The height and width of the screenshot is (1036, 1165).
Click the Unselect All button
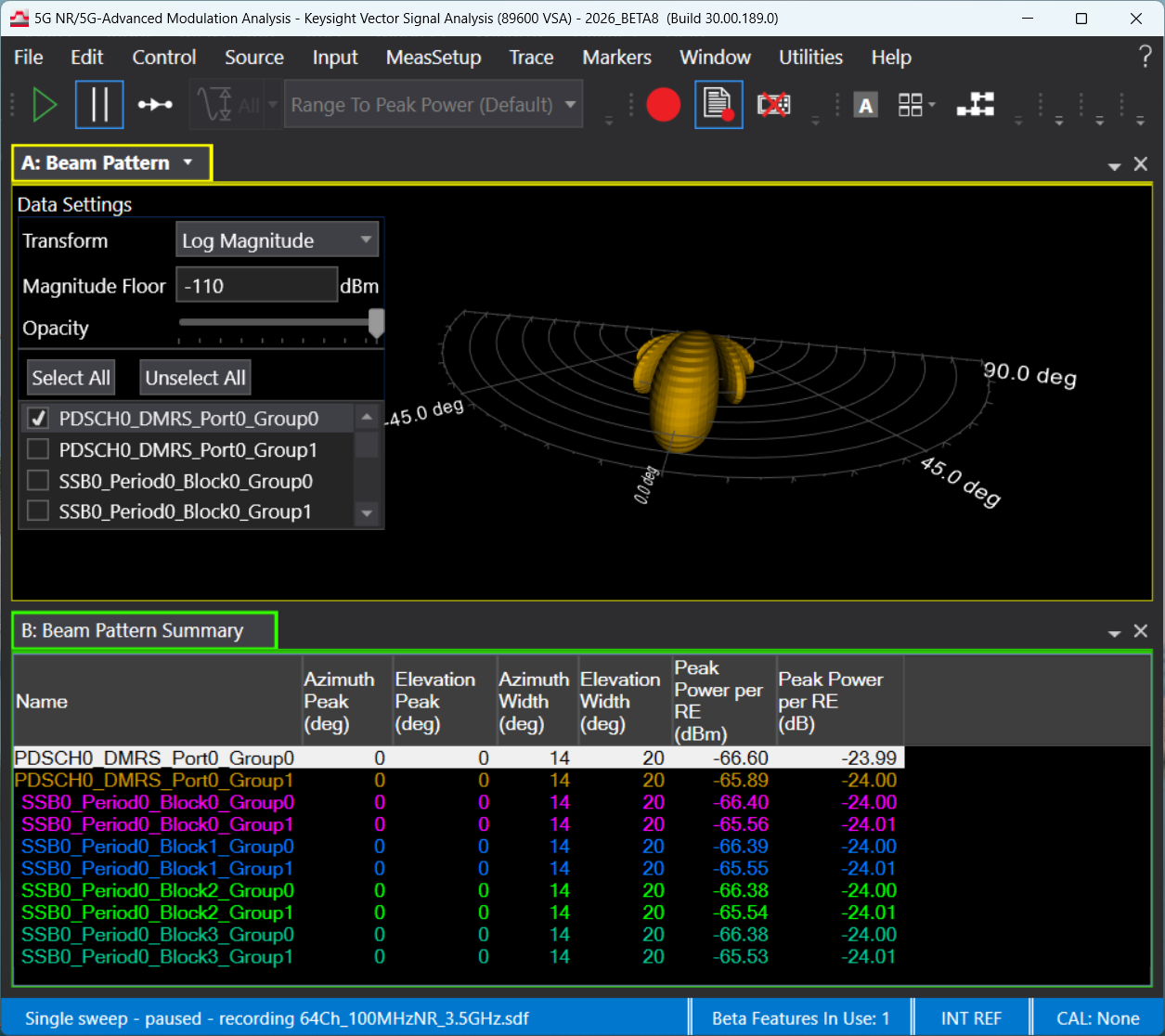[195, 378]
